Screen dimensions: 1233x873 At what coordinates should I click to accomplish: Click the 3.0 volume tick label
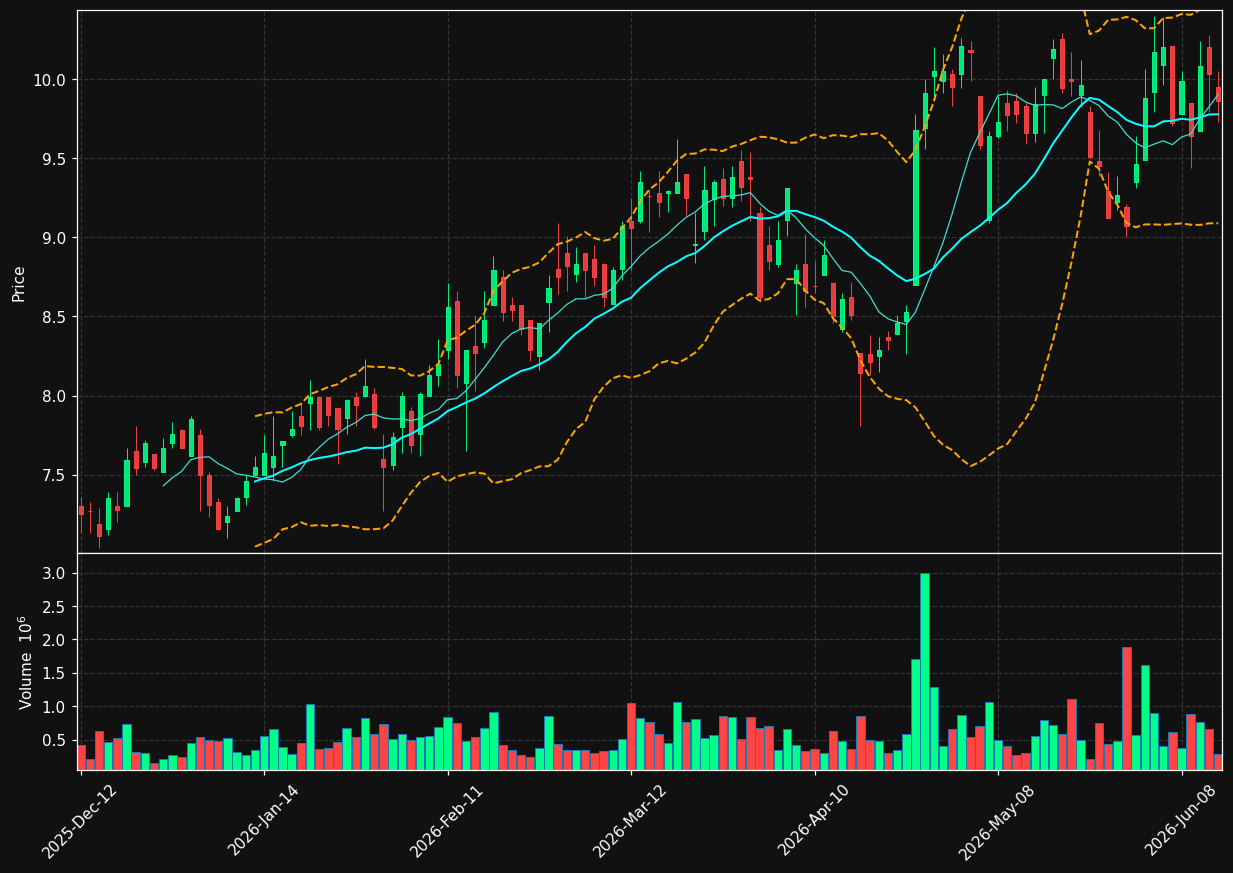pyautogui.click(x=53, y=573)
